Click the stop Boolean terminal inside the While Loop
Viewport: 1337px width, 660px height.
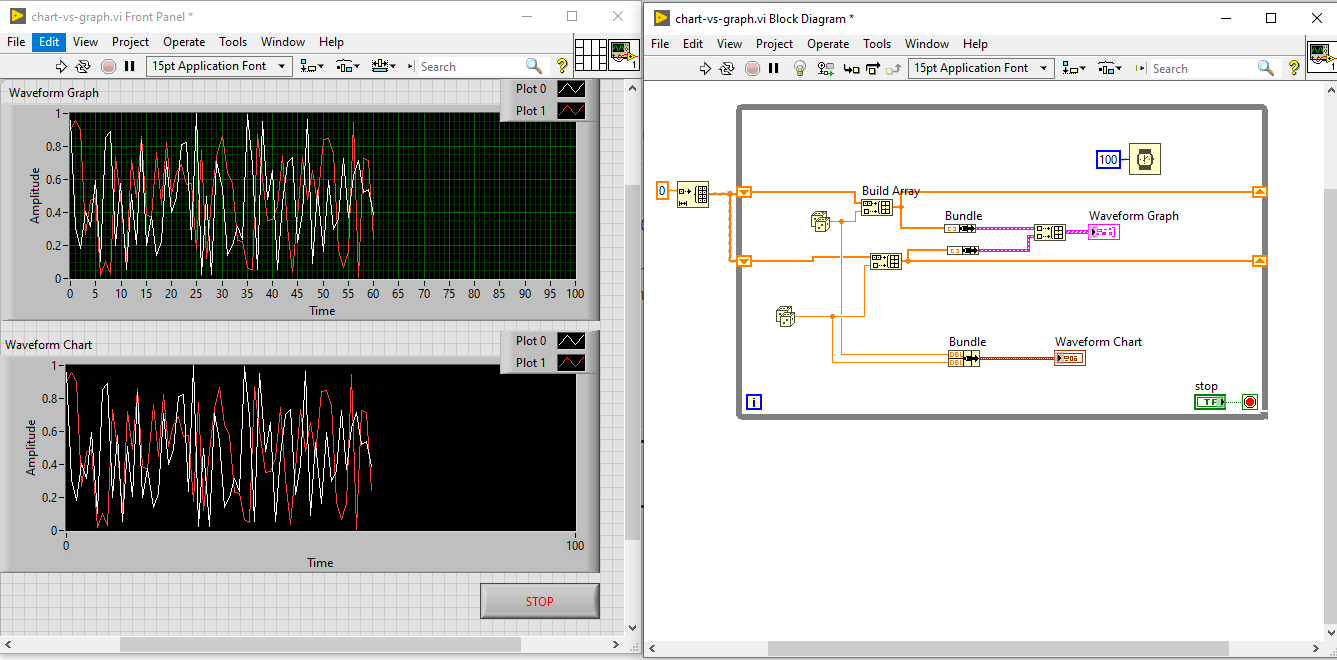tap(1209, 401)
